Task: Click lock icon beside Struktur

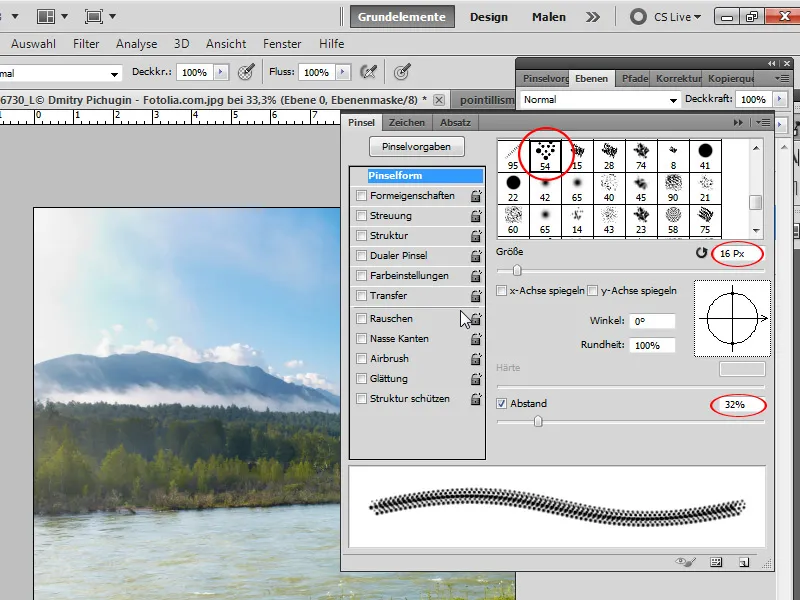Action: point(476,236)
